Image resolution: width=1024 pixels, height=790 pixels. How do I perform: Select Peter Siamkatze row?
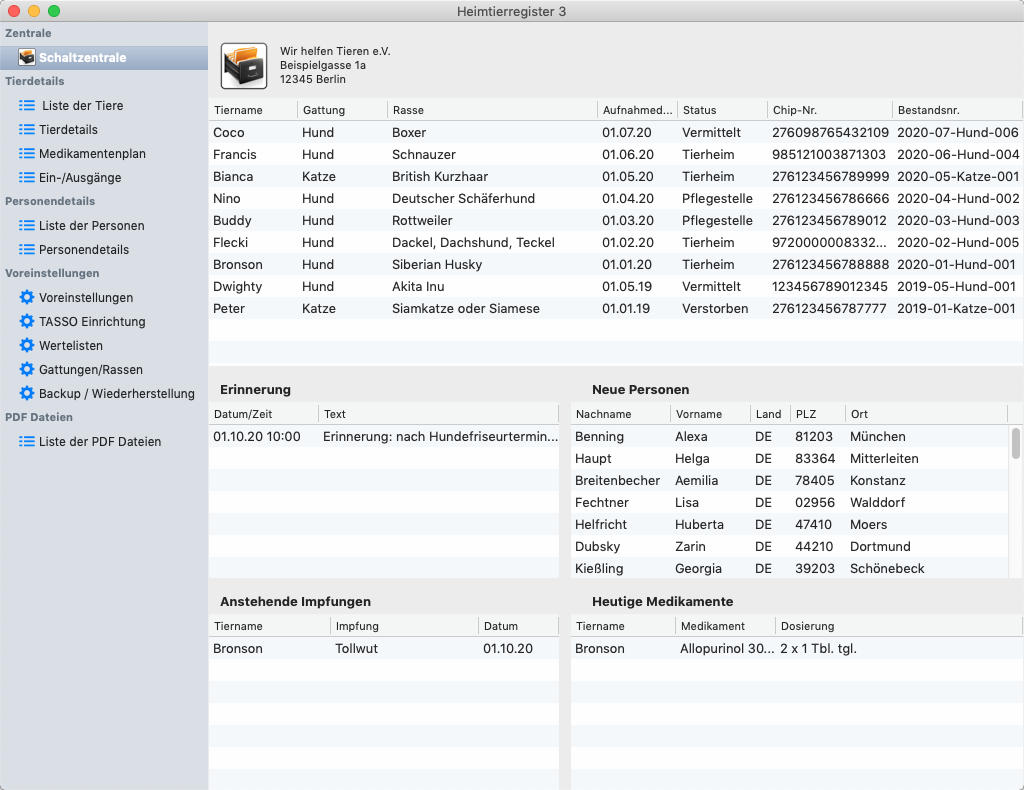[616, 308]
